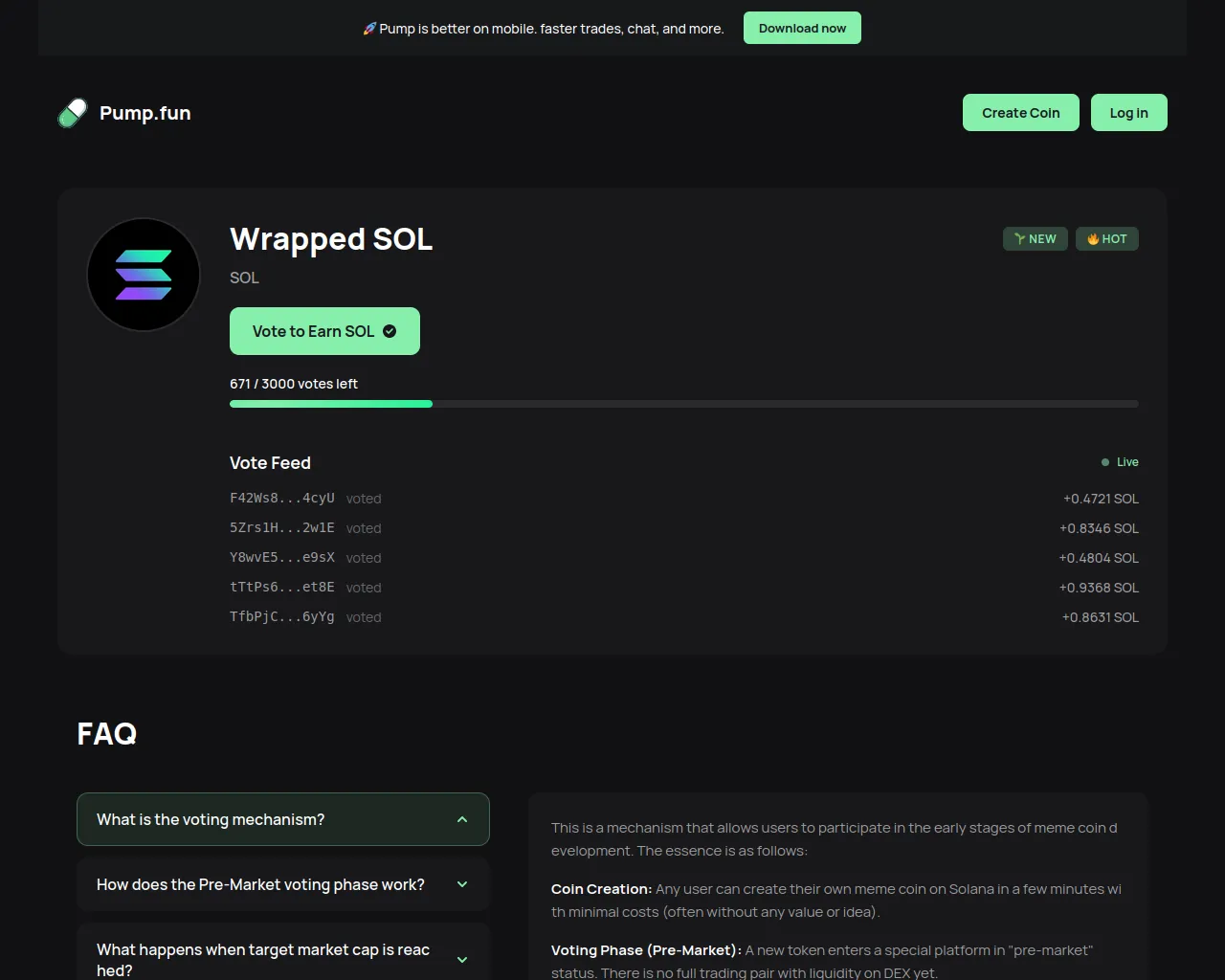Click the Log in button

click(x=1129, y=113)
